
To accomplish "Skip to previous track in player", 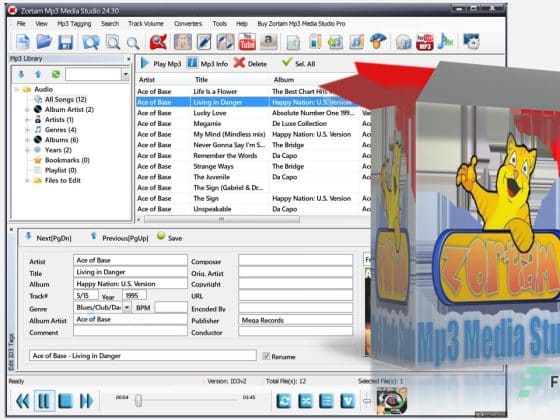I will pos(23,401).
